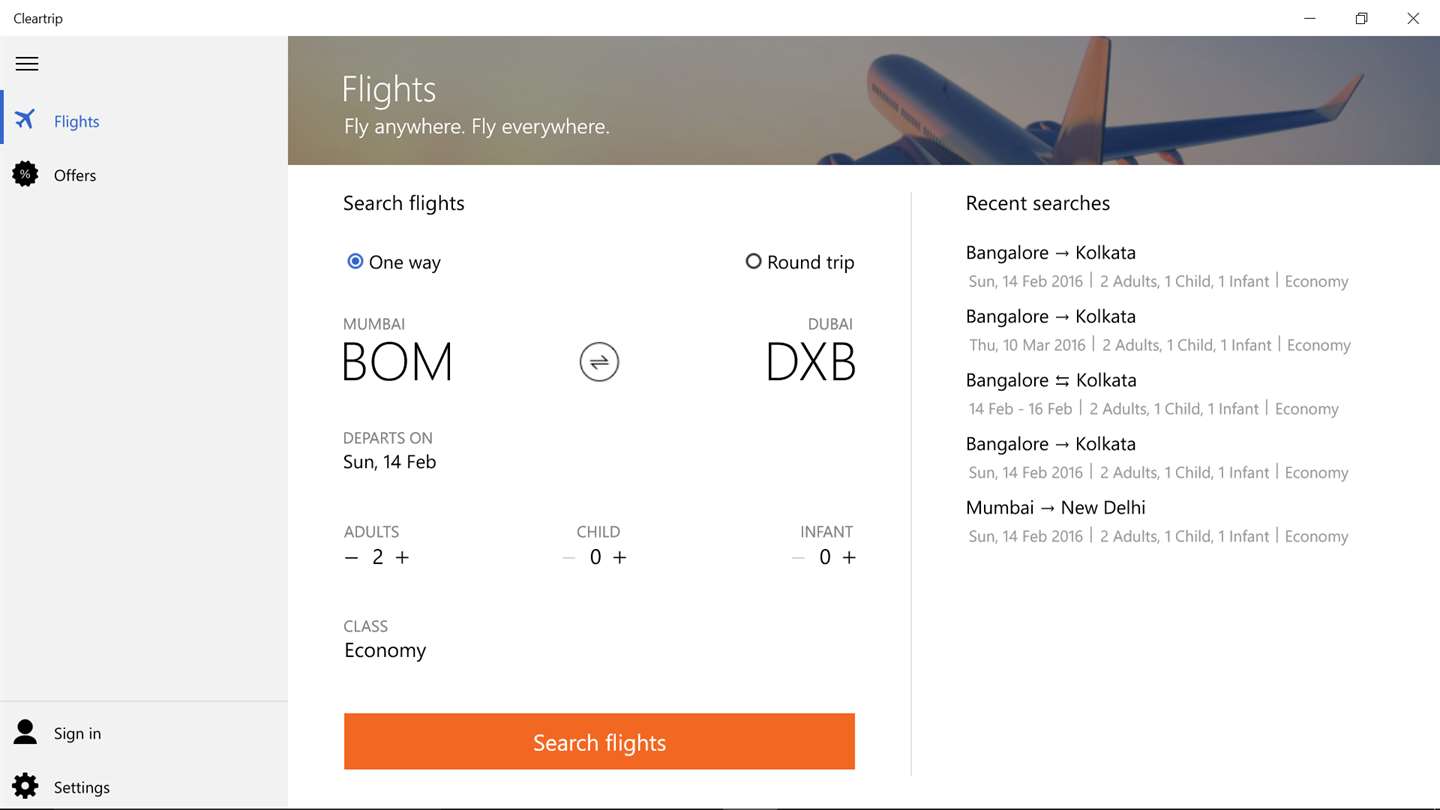Open the Bangalore ⇆ Kolkata round-trip search
Image resolution: width=1440 pixels, height=810 pixels.
coord(1050,381)
